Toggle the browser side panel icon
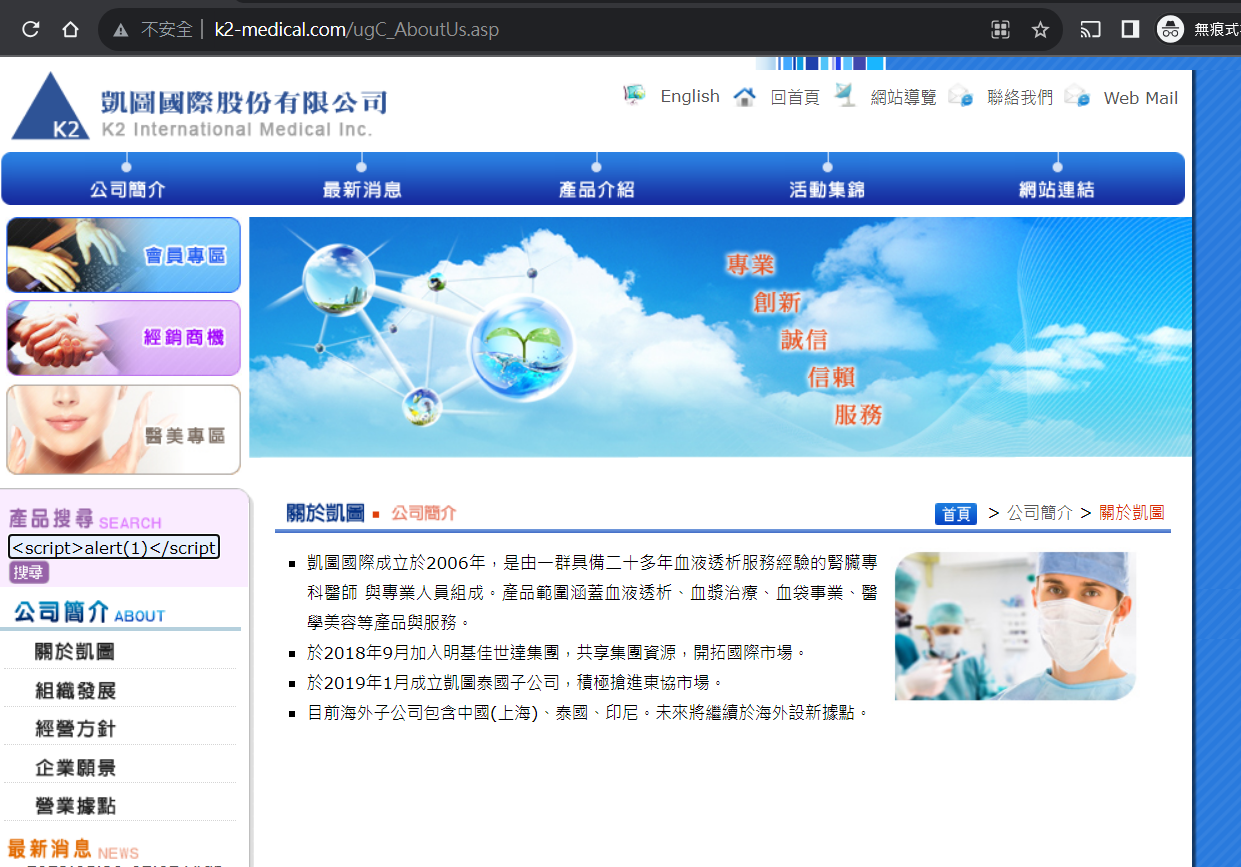 pyautogui.click(x=1130, y=29)
